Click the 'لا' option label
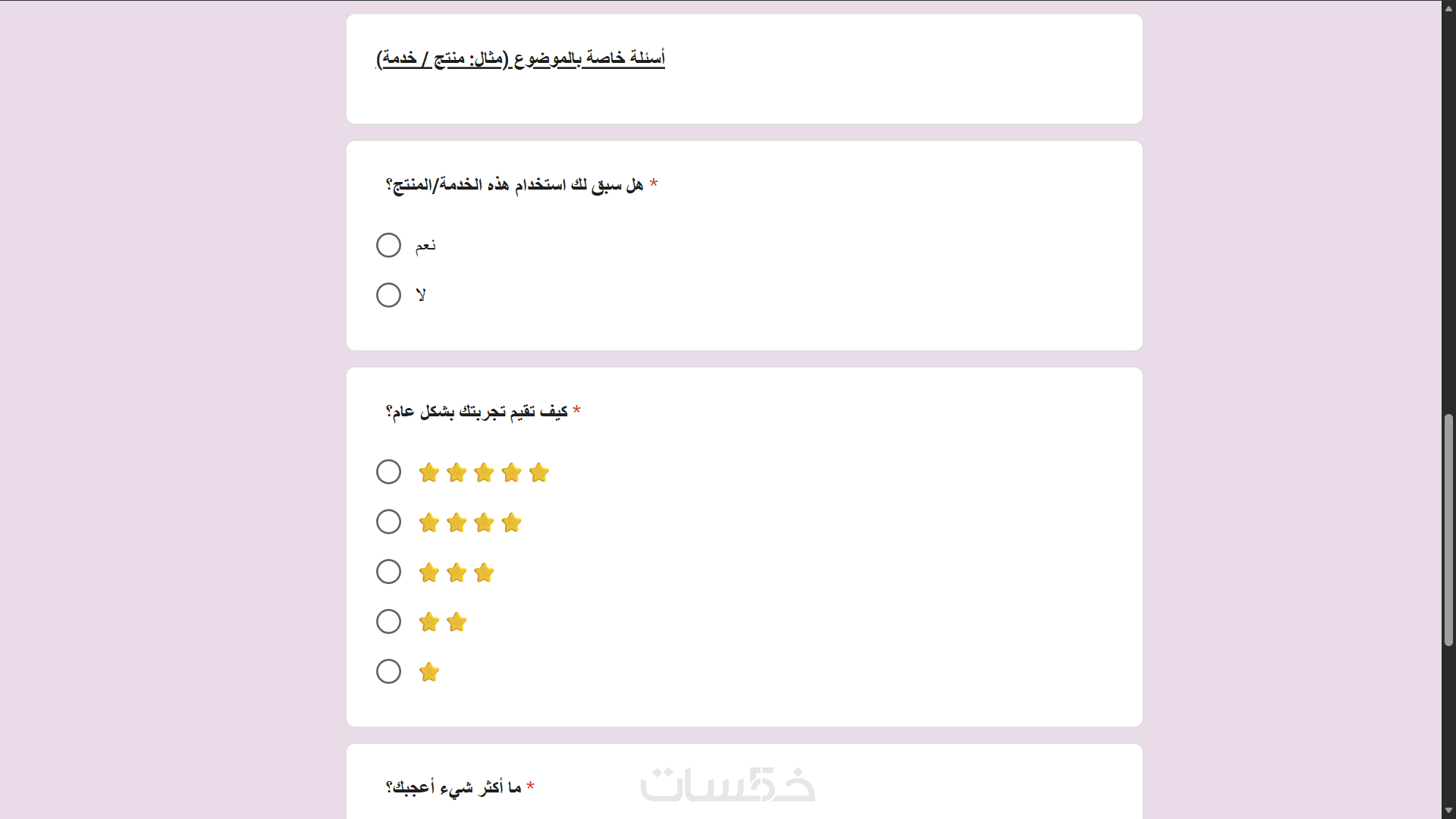Viewport: 1456px width, 819px height. [x=421, y=295]
